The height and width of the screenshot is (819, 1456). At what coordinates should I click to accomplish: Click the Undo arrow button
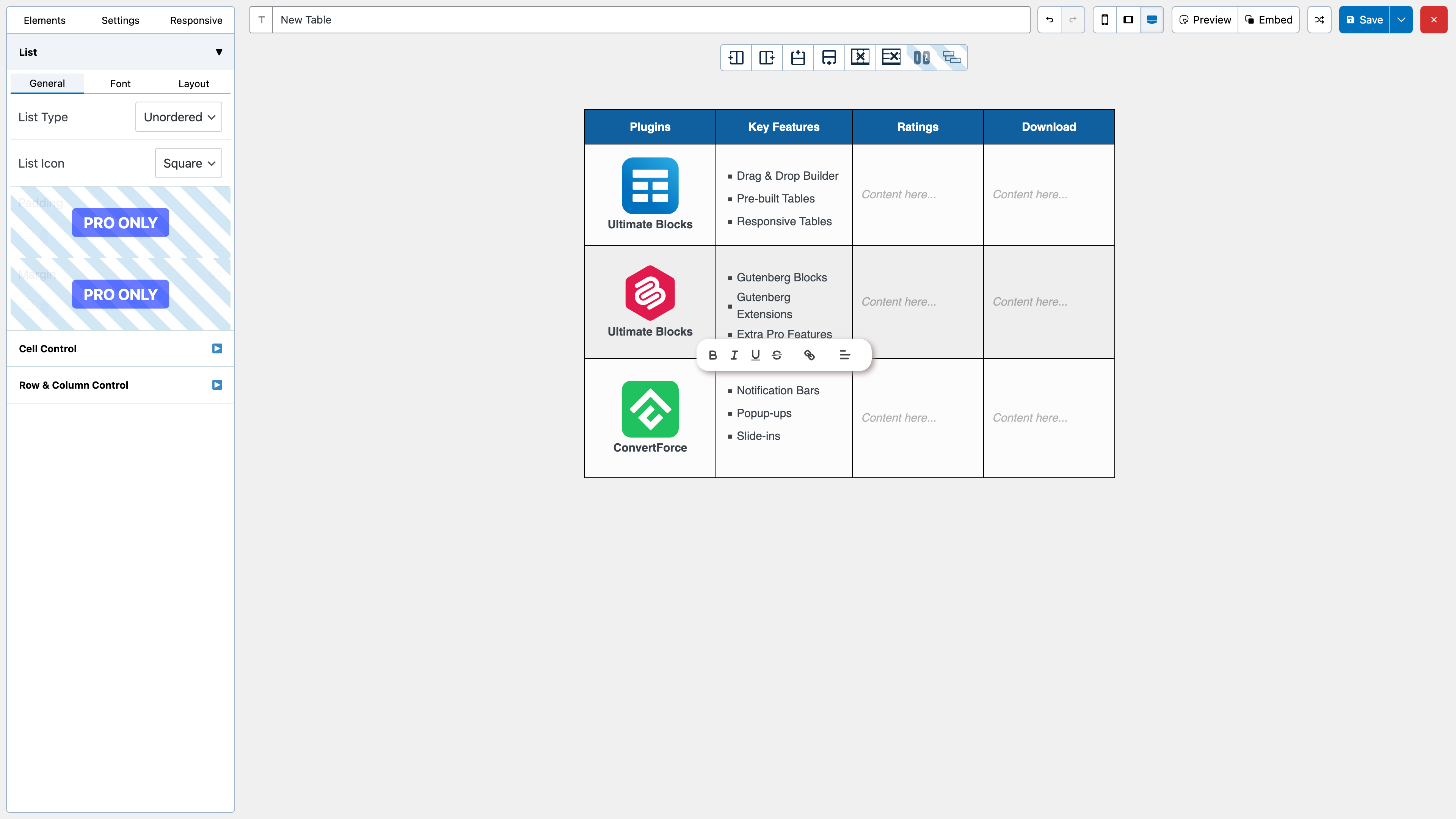1050,20
